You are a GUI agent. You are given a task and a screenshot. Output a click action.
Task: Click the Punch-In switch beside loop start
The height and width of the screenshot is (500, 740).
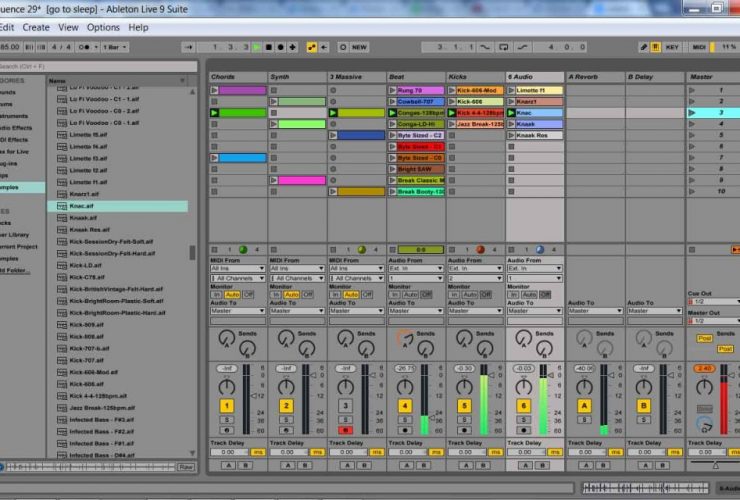pyautogui.click(x=485, y=47)
